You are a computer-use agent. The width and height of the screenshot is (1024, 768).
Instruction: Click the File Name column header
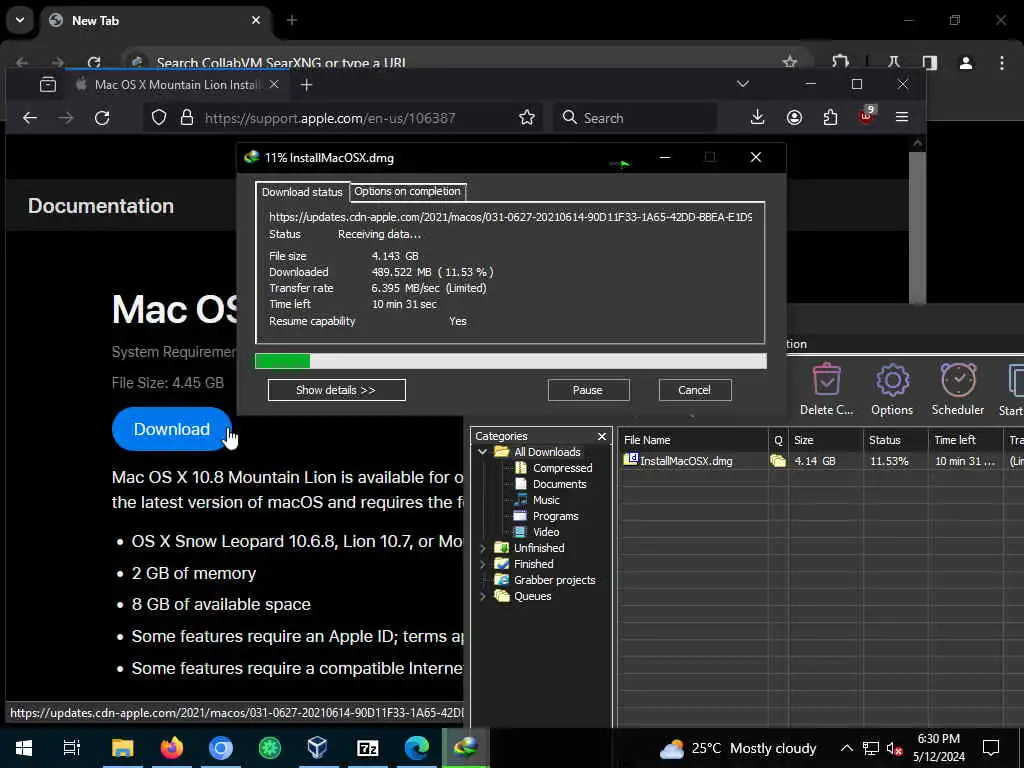pos(693,440)
